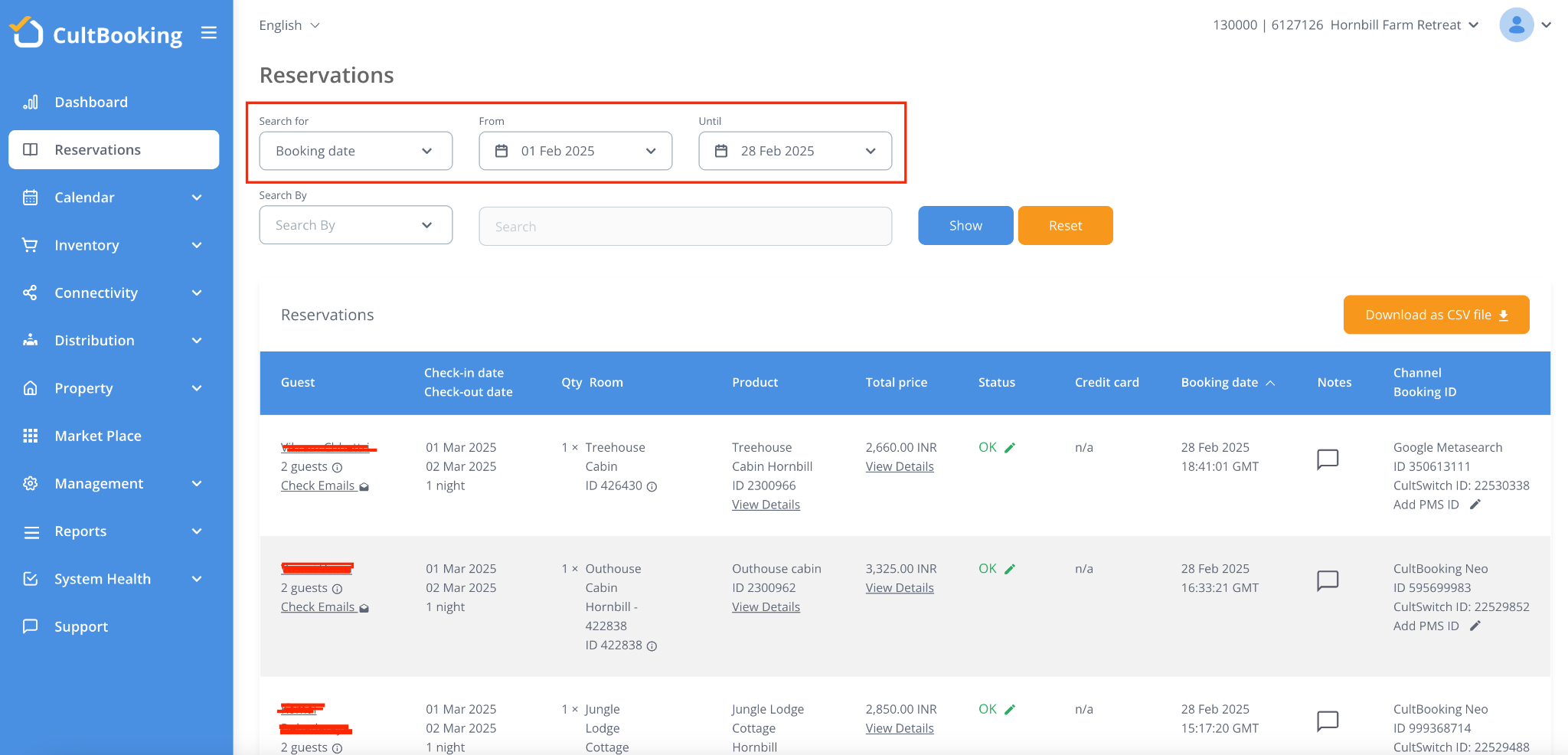This screenshot has width=1568, height=755.
Task: Click the hamburger menu icon beside CultBooking
Action: point(209,33)
